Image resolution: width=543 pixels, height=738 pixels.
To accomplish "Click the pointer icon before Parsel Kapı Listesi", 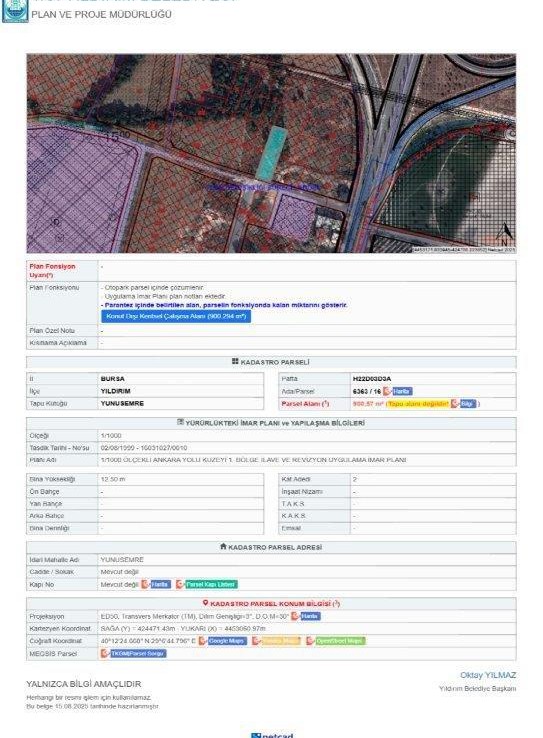I will tap(180, 585).
